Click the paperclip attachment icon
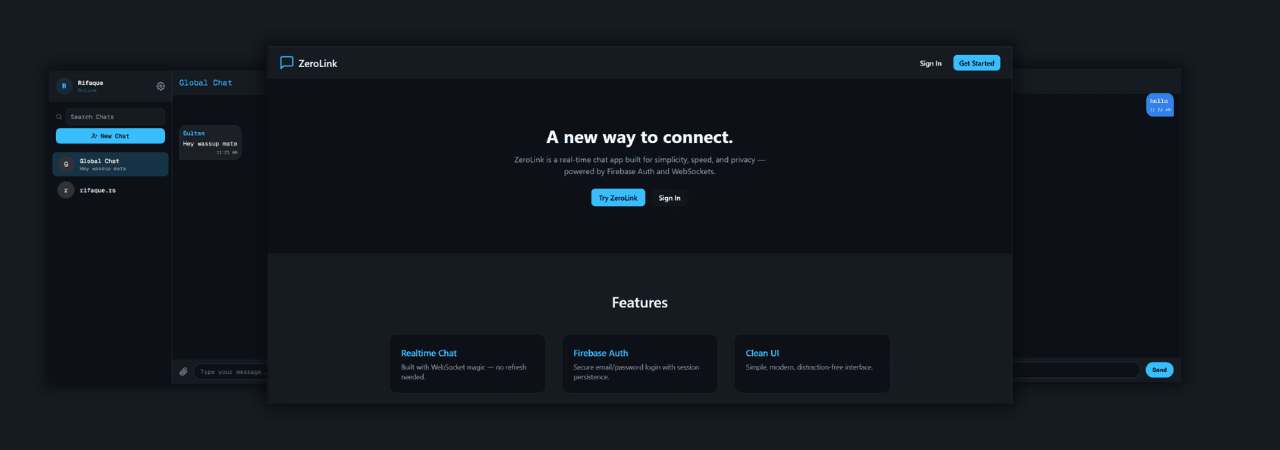 click(183, 371)
